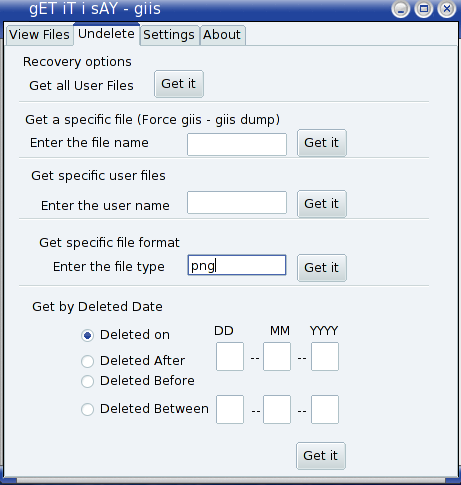461x485 pixels.
Task: Click the first MM month field
Action: pos(277,356)
